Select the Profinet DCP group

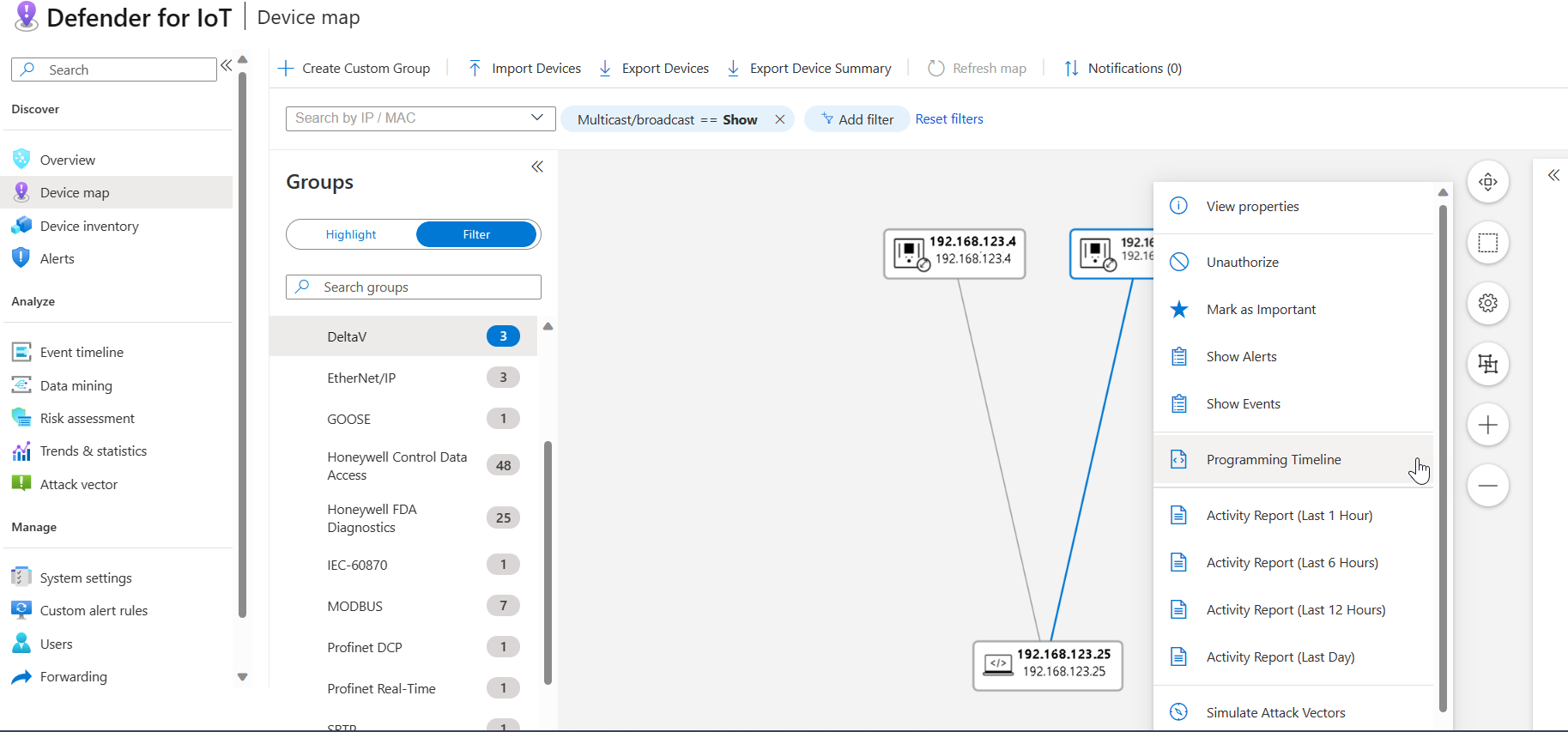(x=403, y=647)
